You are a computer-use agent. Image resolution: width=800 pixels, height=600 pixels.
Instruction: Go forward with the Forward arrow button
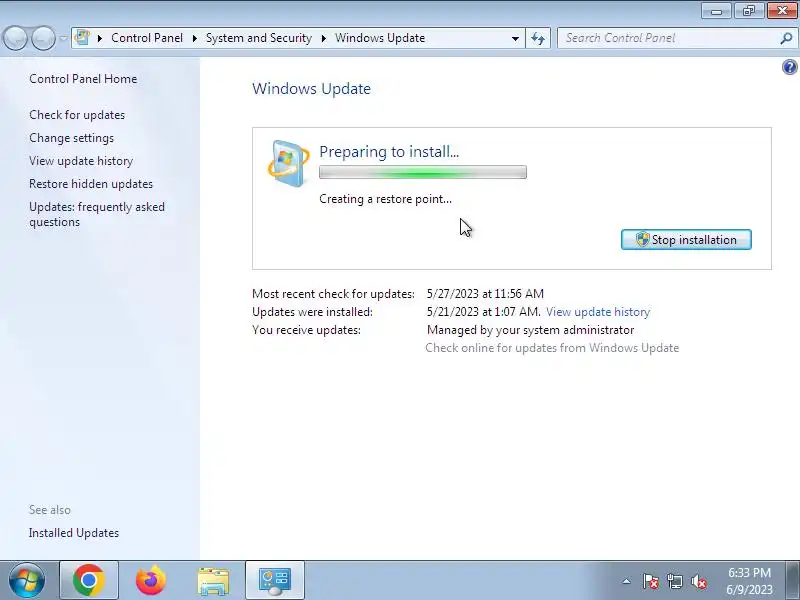click(x=44, y=38)
